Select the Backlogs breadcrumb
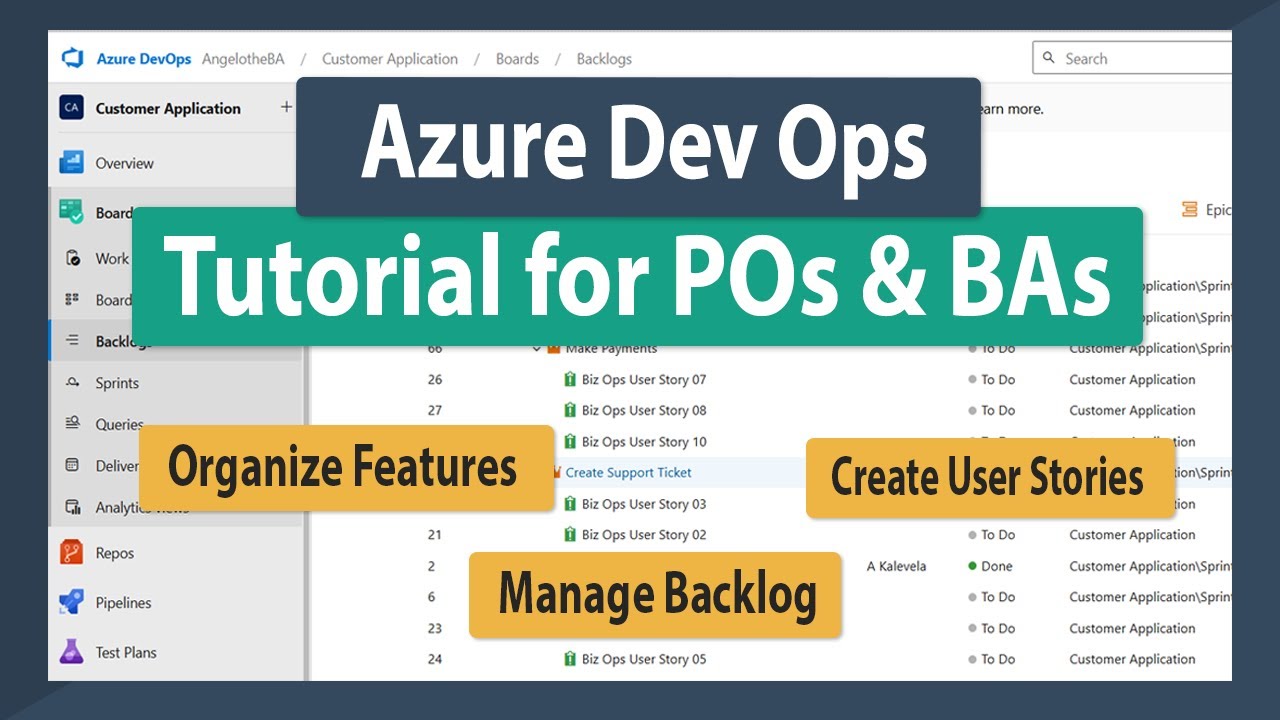Image resolution: width=1280 pixels, height=720 pixels. tap(604, 59)
